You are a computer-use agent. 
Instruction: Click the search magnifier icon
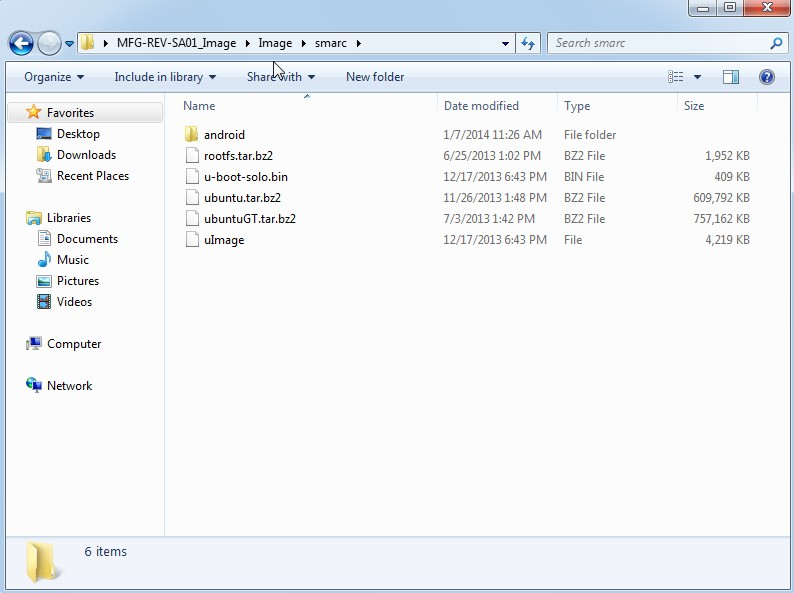point(776,44)
